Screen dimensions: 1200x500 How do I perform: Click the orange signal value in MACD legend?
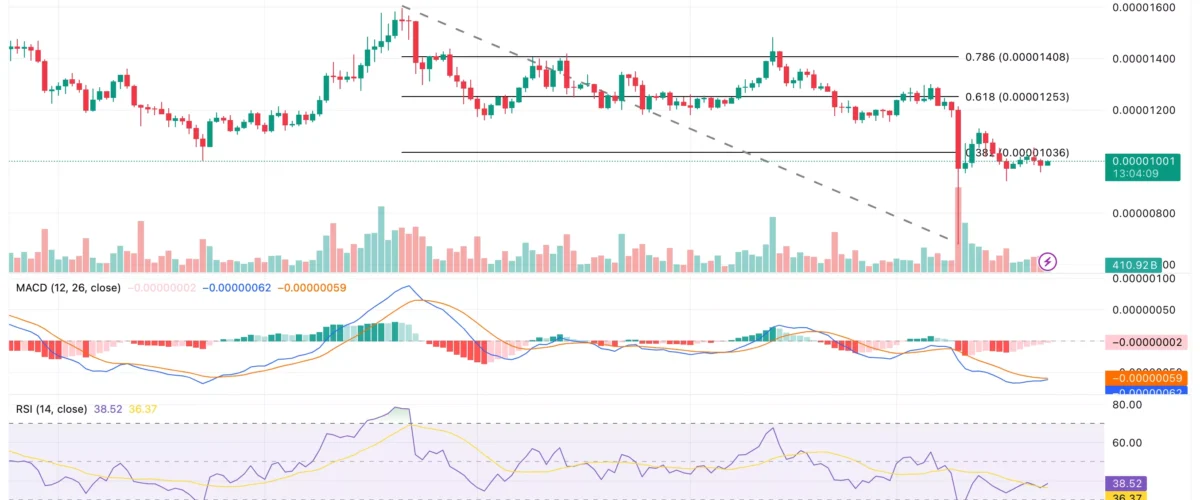311,288
